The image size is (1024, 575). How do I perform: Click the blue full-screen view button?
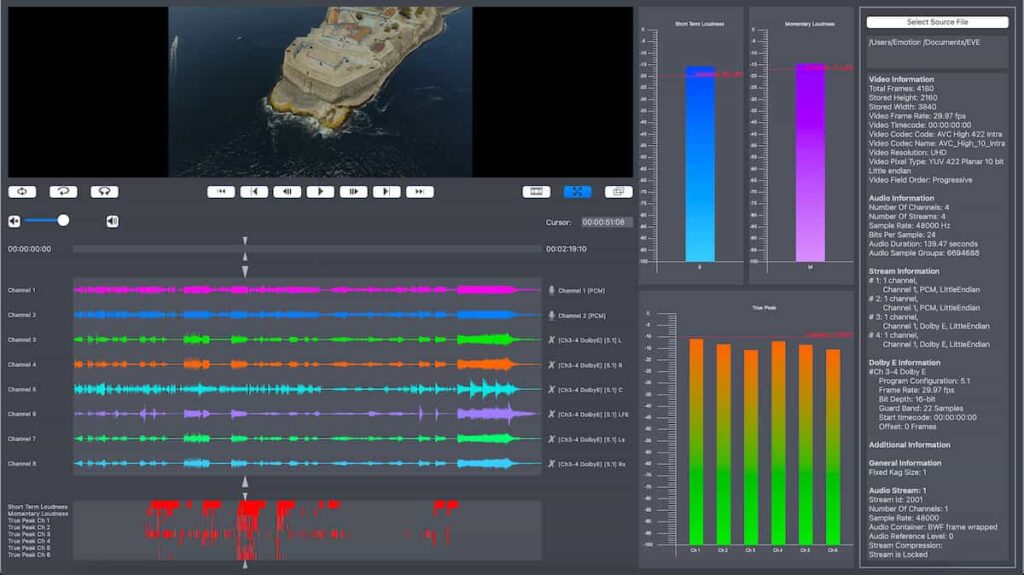click(x=577, y=192)
